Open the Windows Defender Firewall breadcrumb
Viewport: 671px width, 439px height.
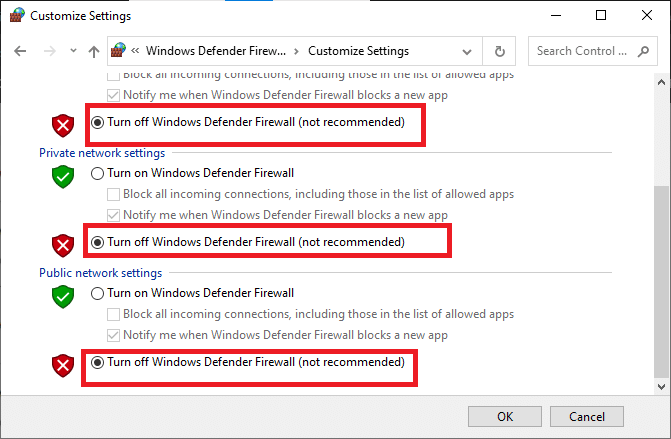(x=215, y=51)
